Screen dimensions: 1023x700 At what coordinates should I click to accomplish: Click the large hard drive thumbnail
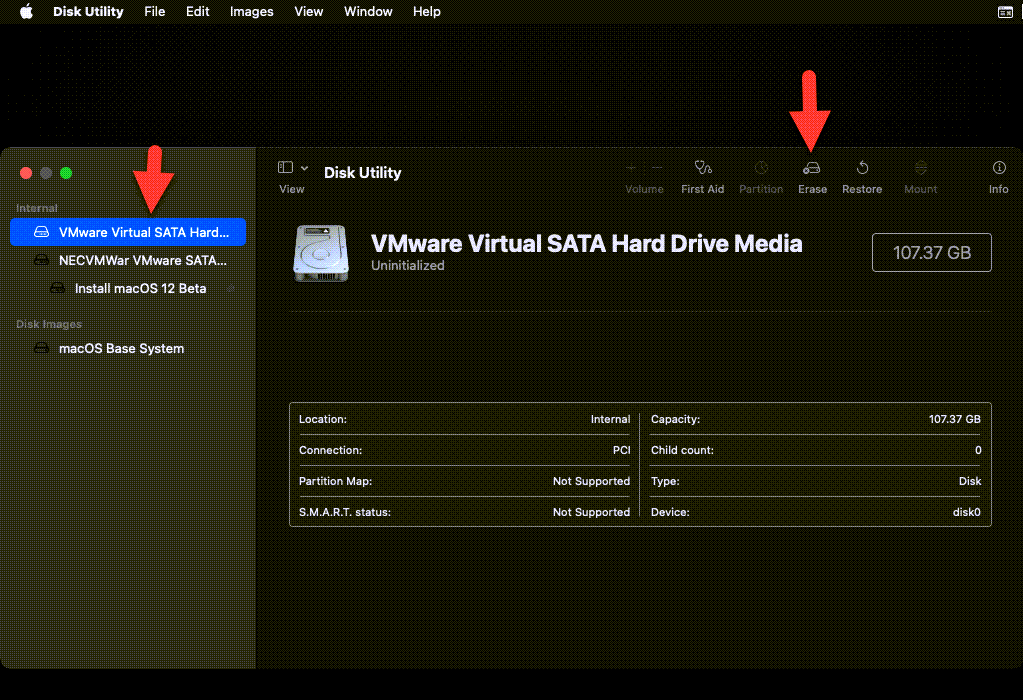coord(322,250)
